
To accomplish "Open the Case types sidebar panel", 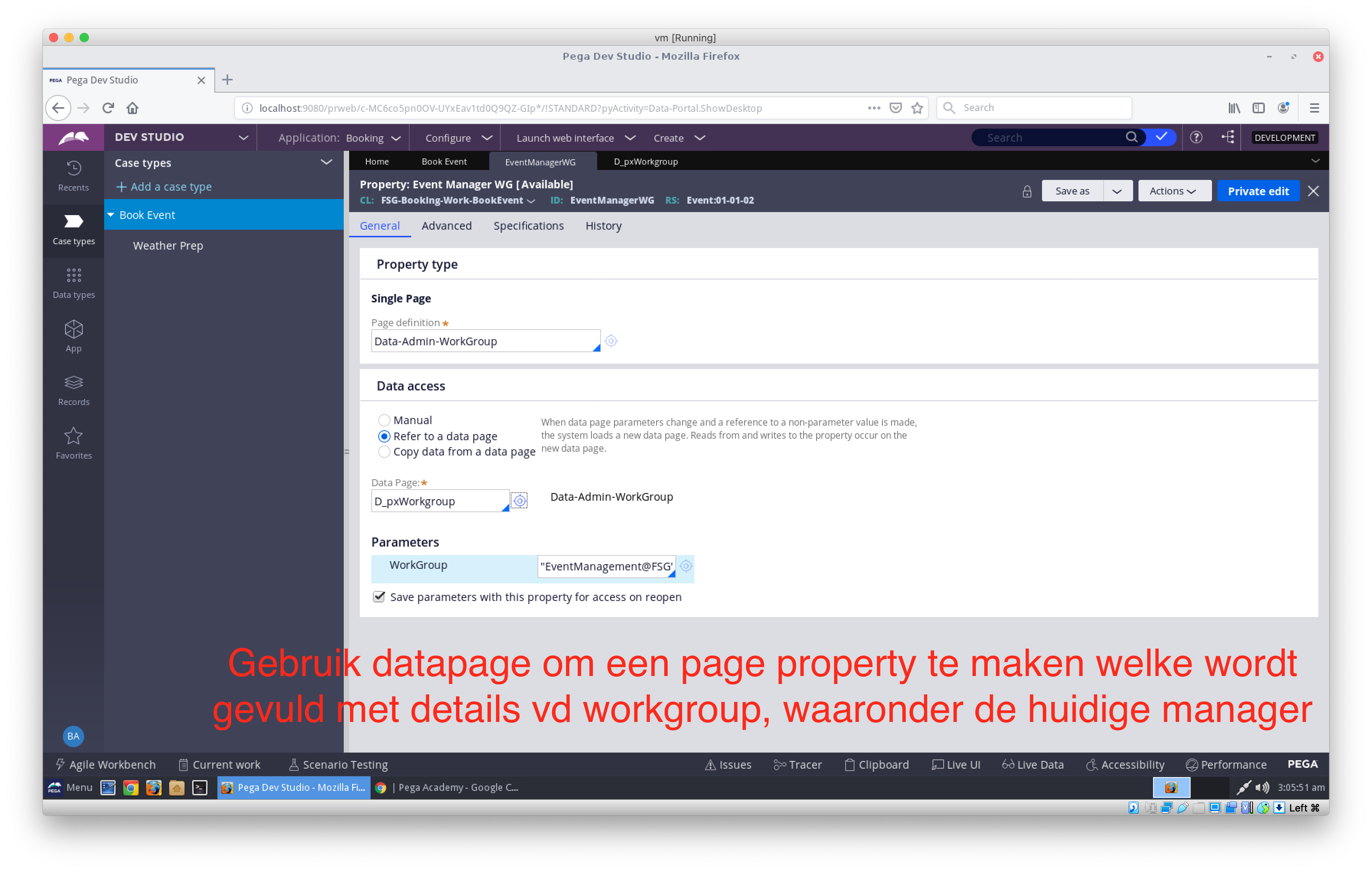I will click(73, 230).
